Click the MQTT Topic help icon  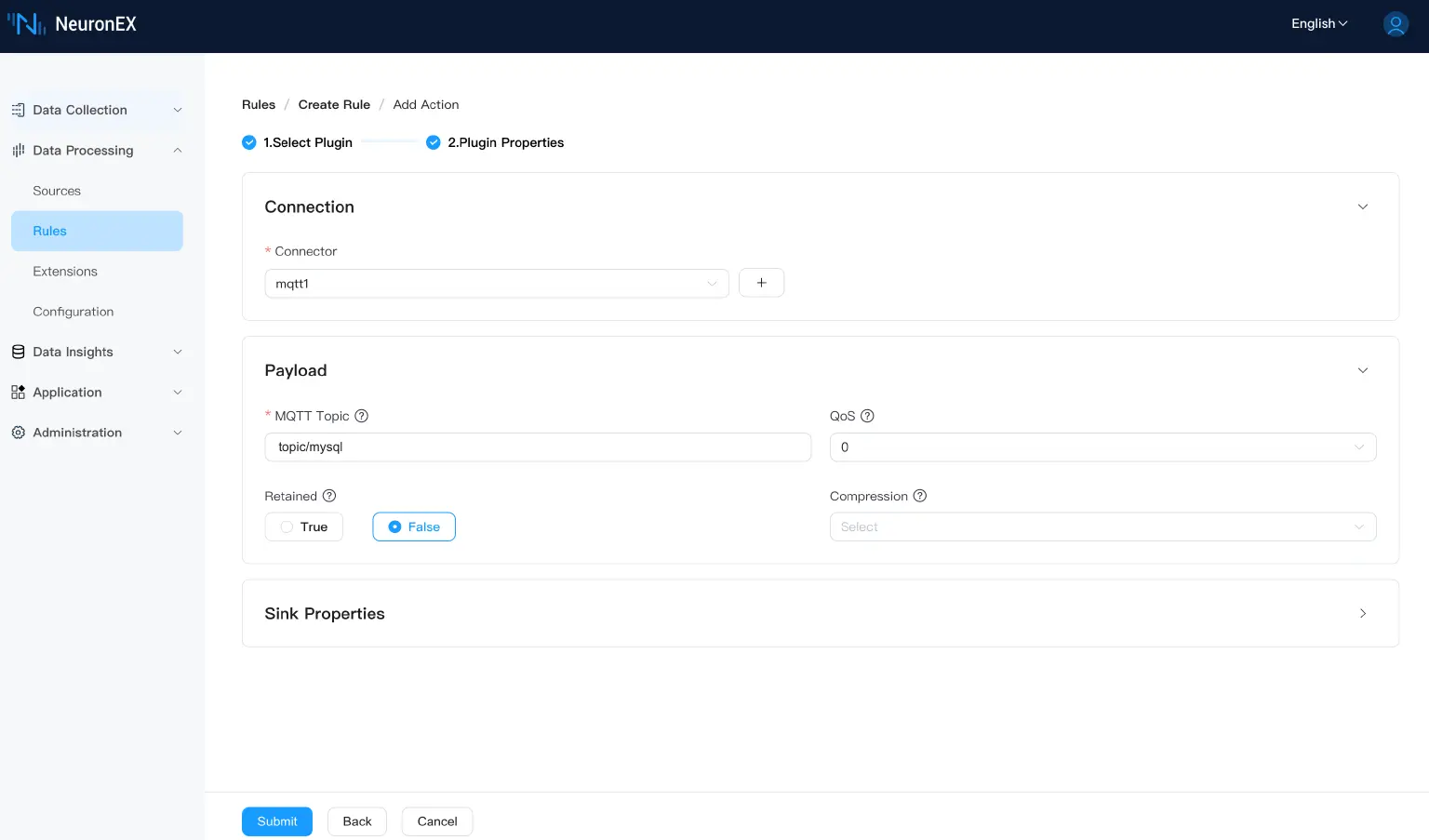point(362,416)
